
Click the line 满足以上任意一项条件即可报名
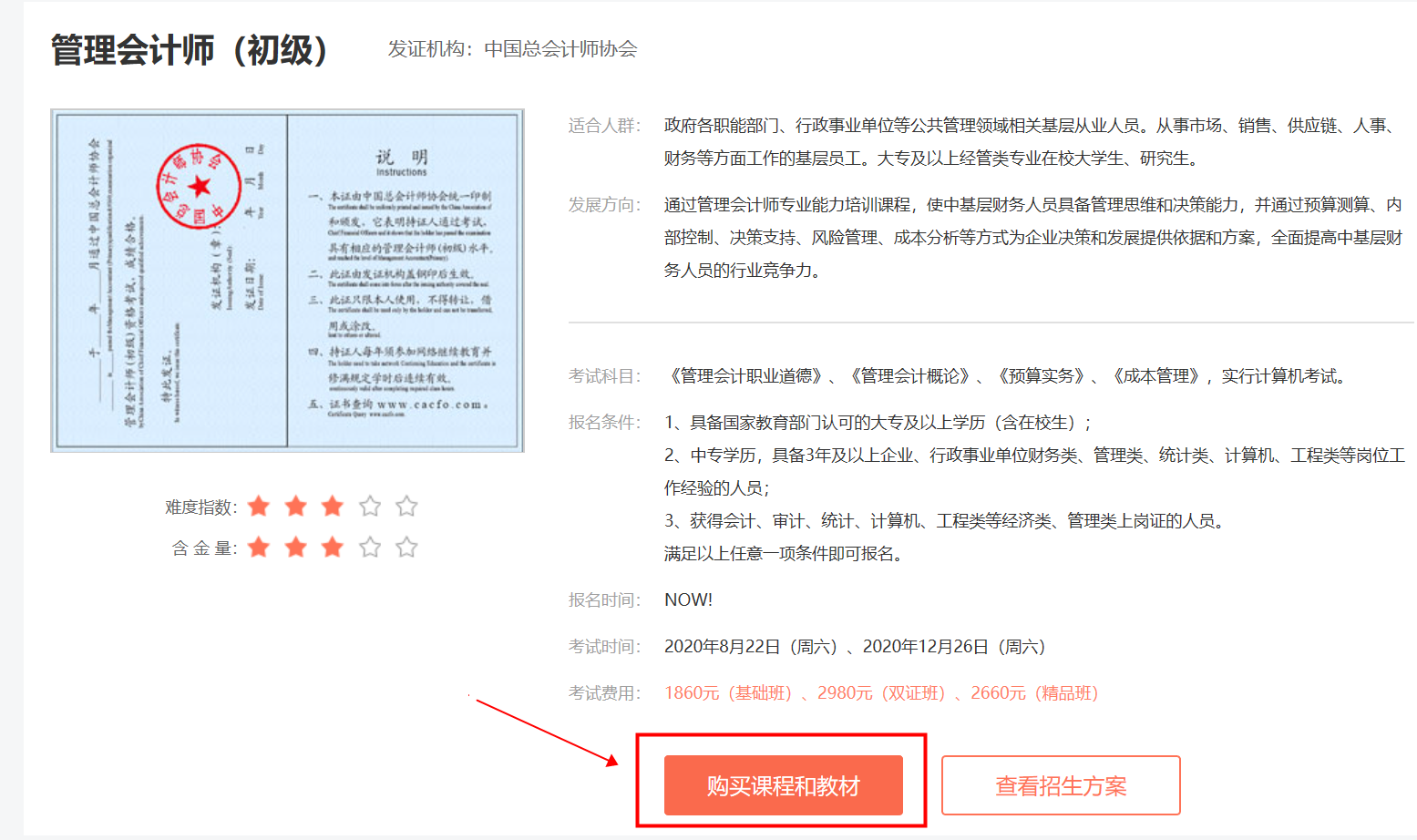[x=785, y=554]
